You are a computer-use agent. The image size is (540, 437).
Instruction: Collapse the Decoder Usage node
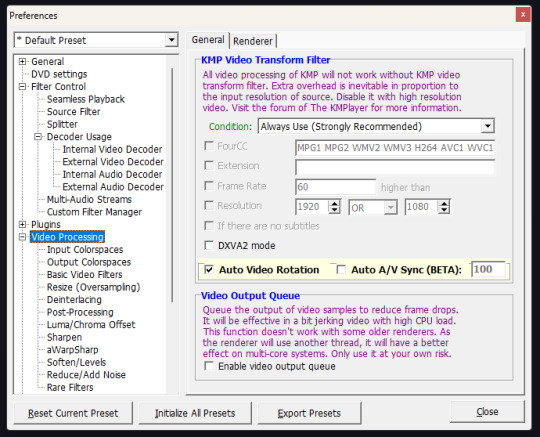click(38, 137)
